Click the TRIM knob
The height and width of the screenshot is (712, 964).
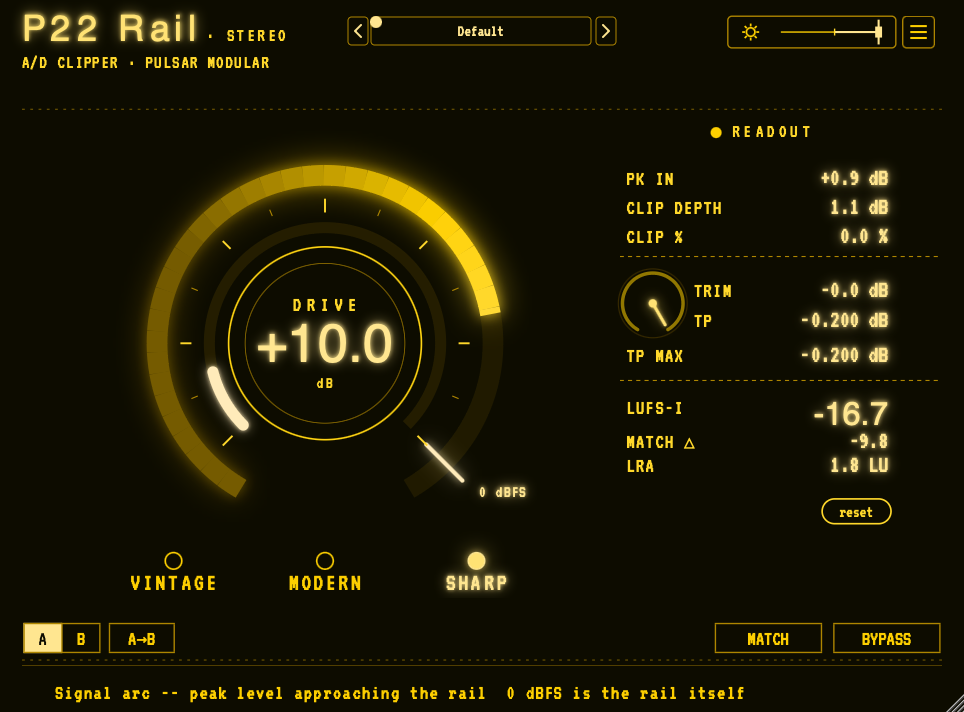click(652, 304)
